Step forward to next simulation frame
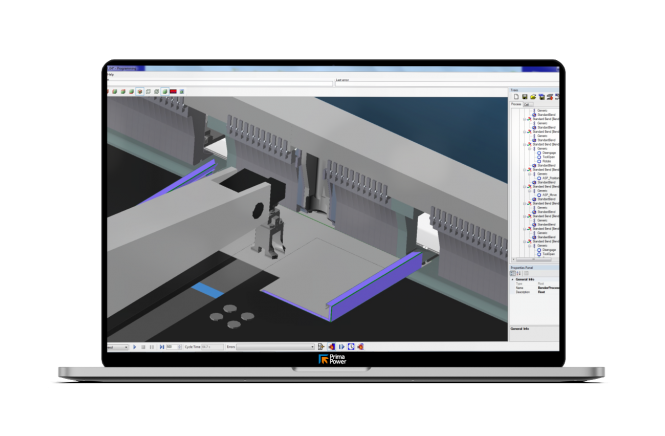This screenshot has height=436, width=665. (x=162, y=347)
